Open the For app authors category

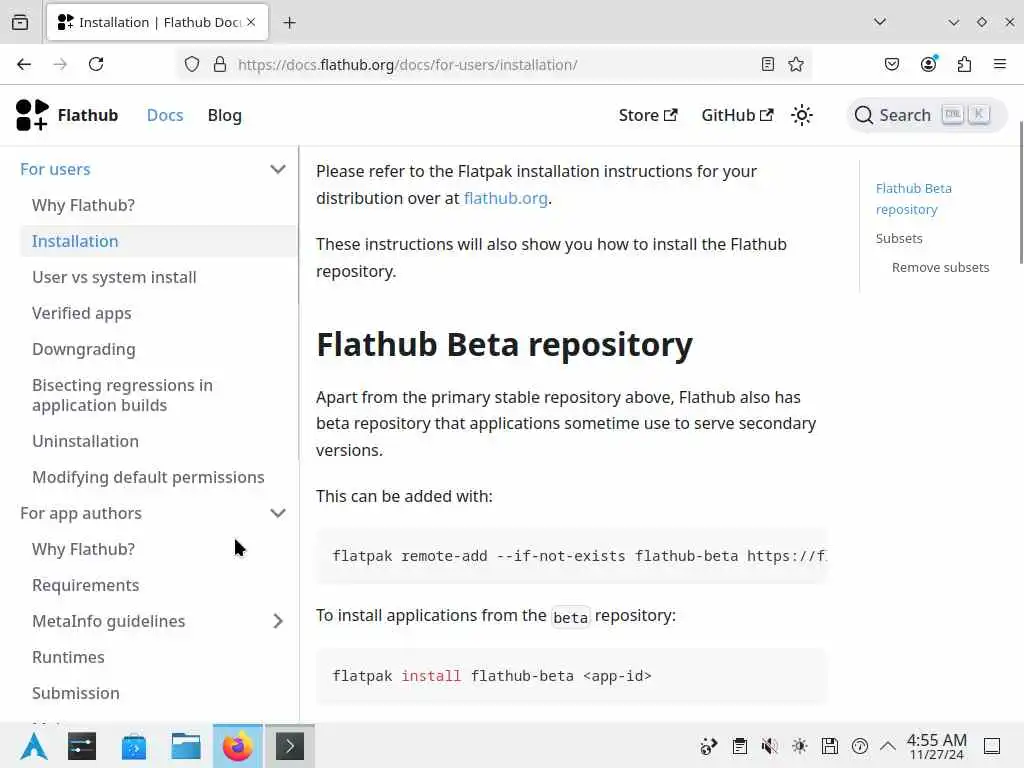(81, 513)
